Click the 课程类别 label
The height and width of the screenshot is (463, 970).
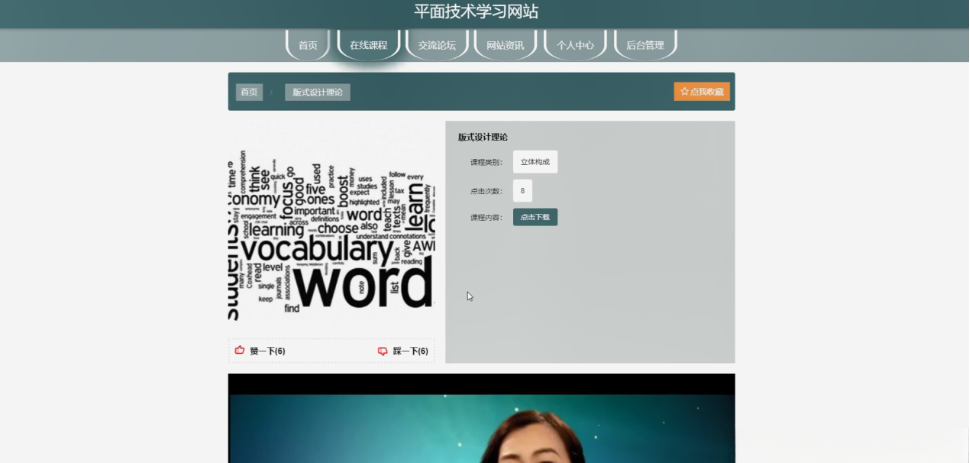486,163
